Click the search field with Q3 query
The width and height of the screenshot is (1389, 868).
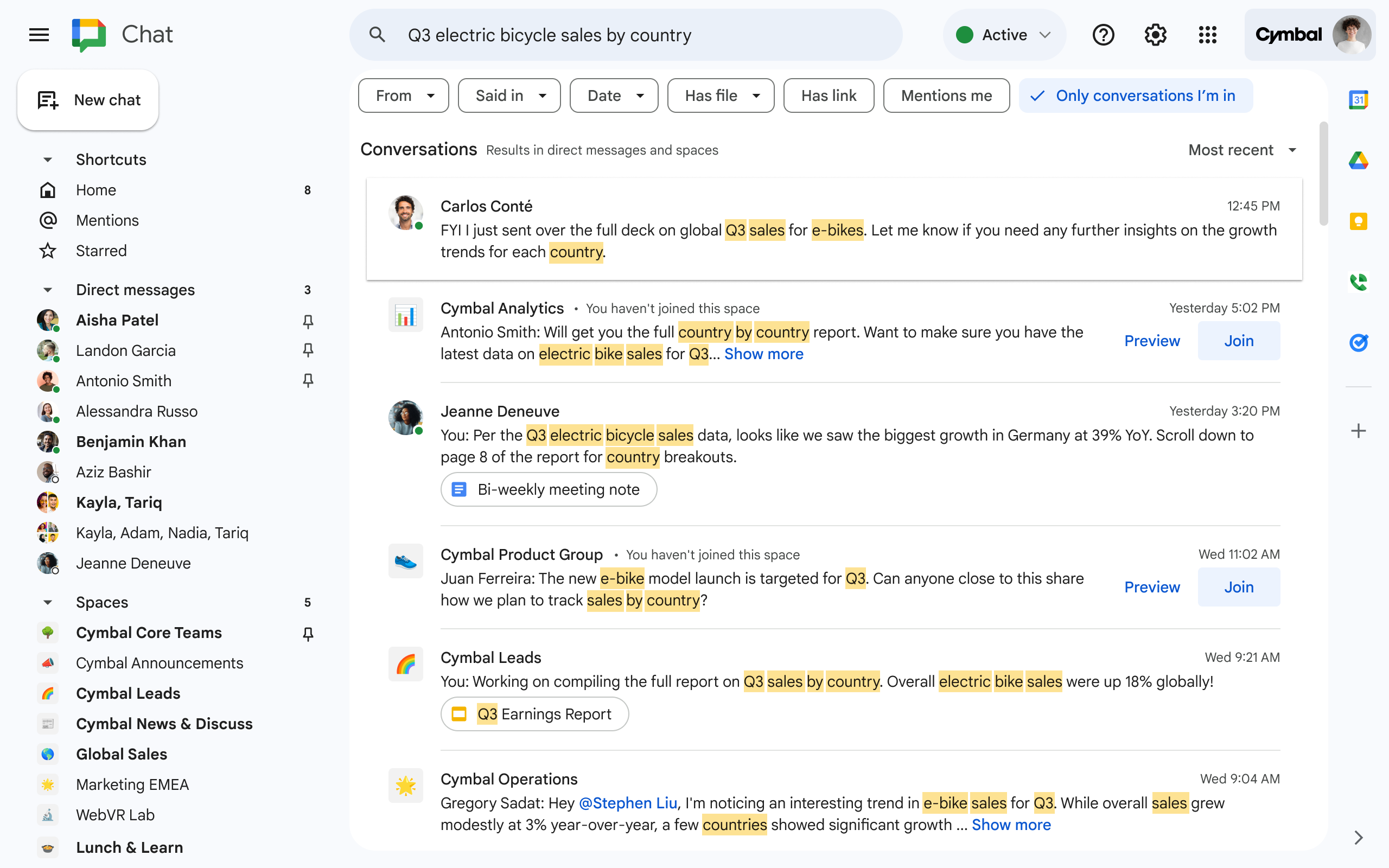point(626,35)
